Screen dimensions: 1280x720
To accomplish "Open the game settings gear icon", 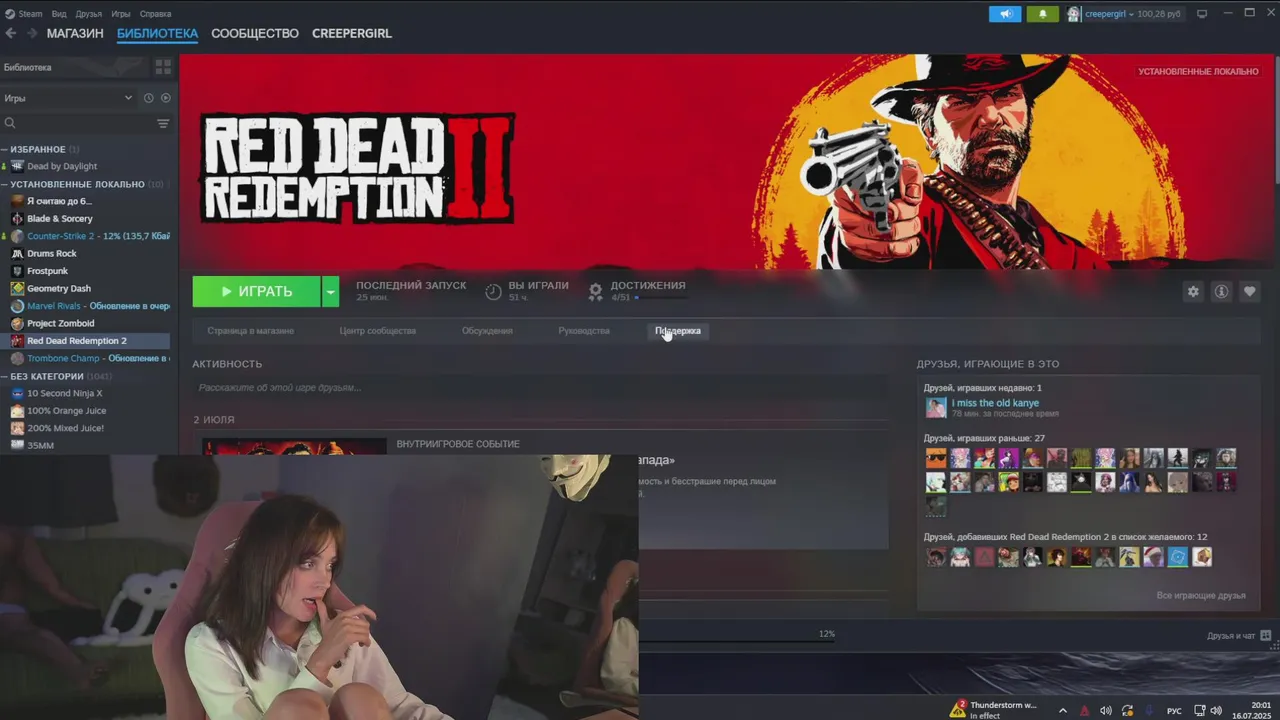I will [x=1193, y=291].
